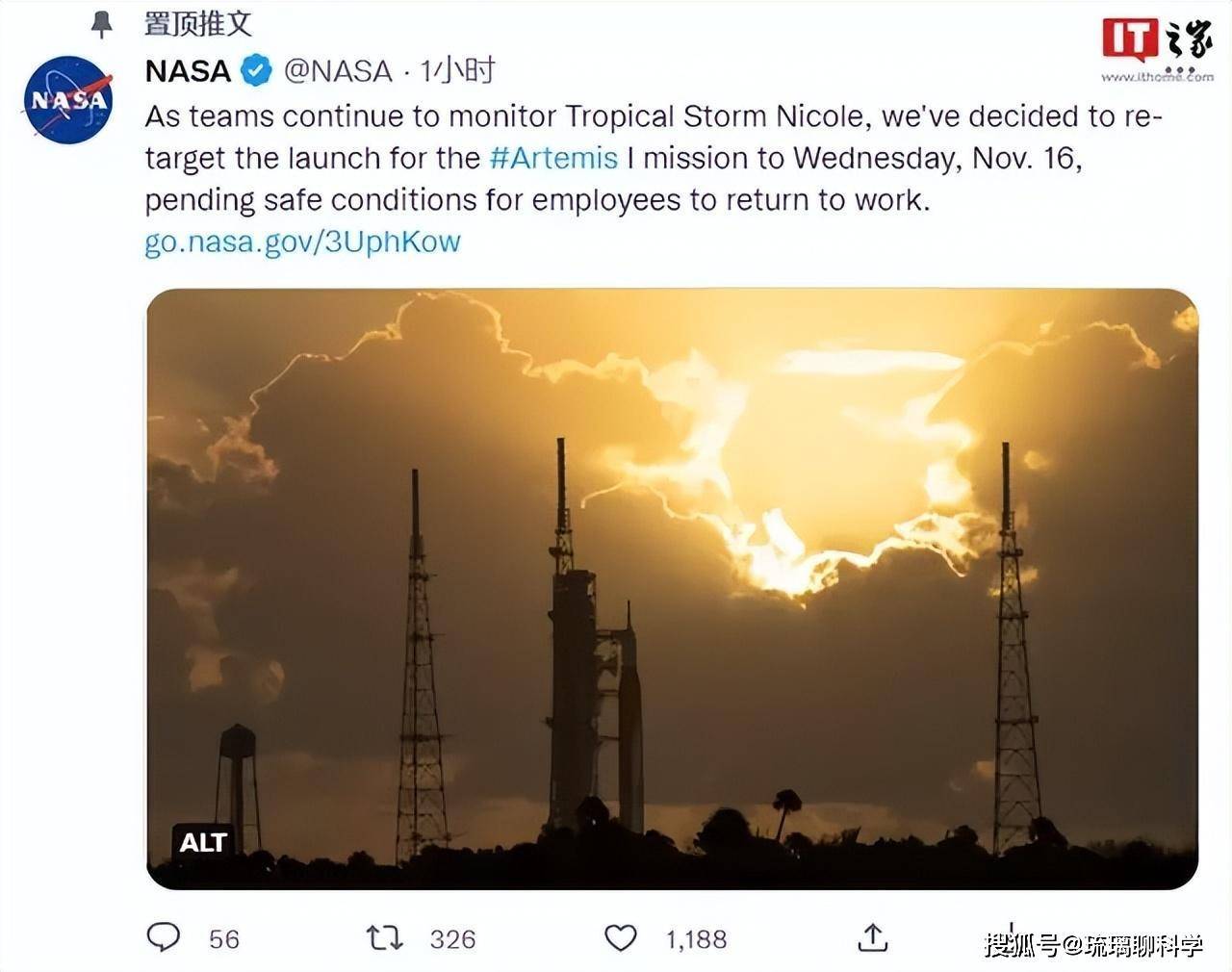Click the NASA profile avatar logo
This screenshot has height=972, width=1232.
point(67,99)
